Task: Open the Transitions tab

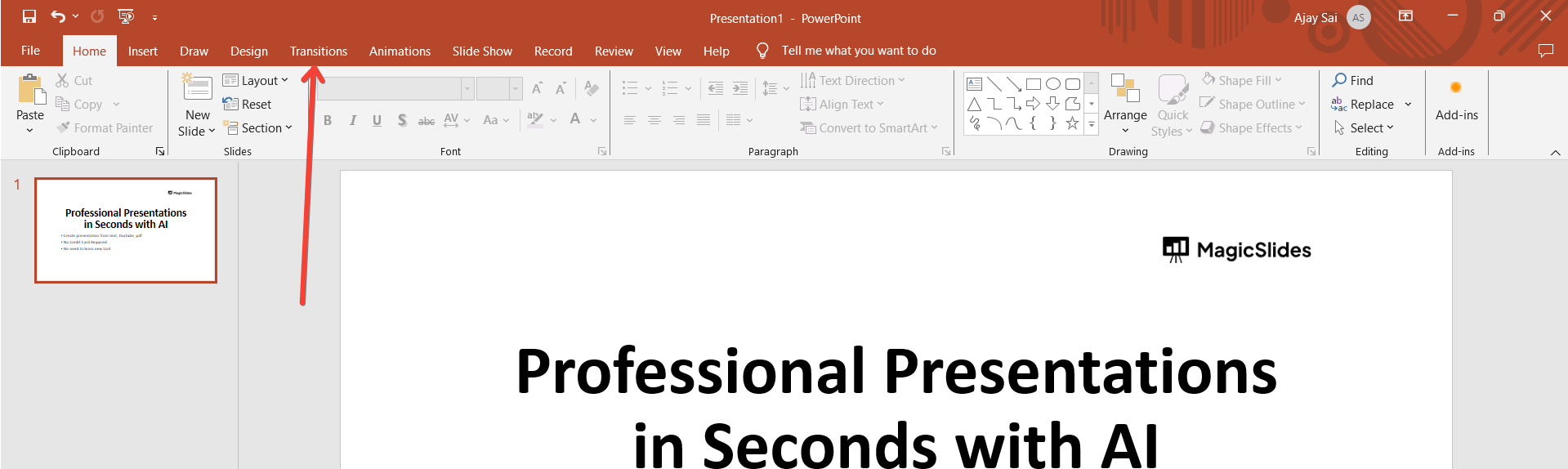Action: click(x=319, y=51)
